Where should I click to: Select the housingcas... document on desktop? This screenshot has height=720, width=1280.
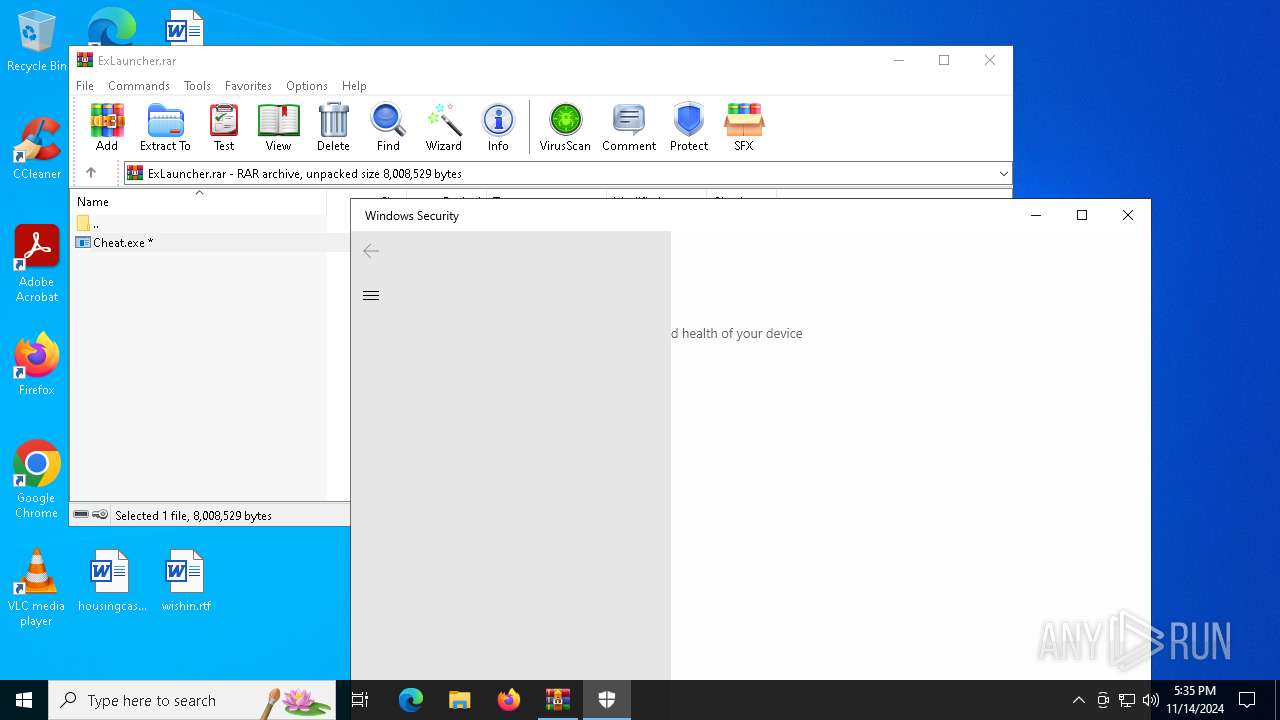point(112,581)
